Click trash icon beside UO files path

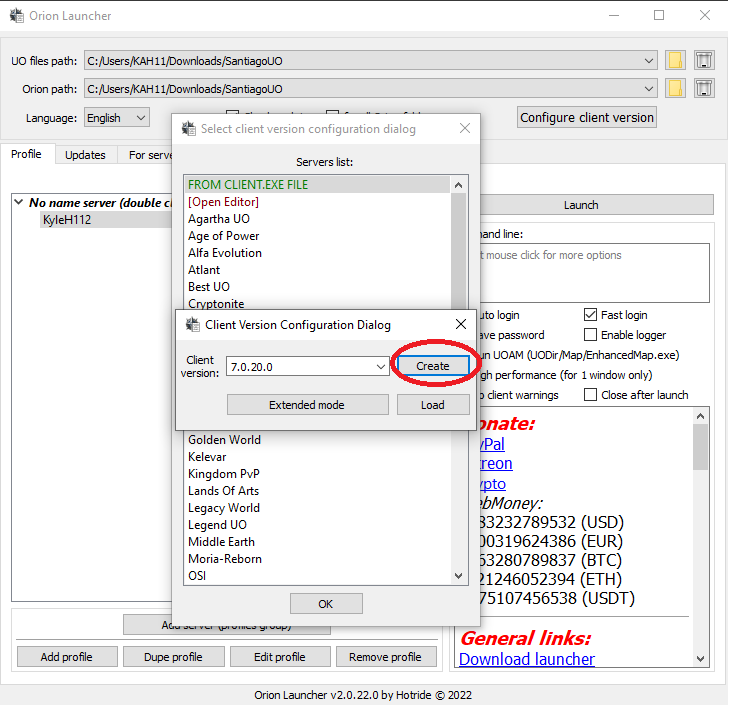pyautogui.click(x=703, y=60)
